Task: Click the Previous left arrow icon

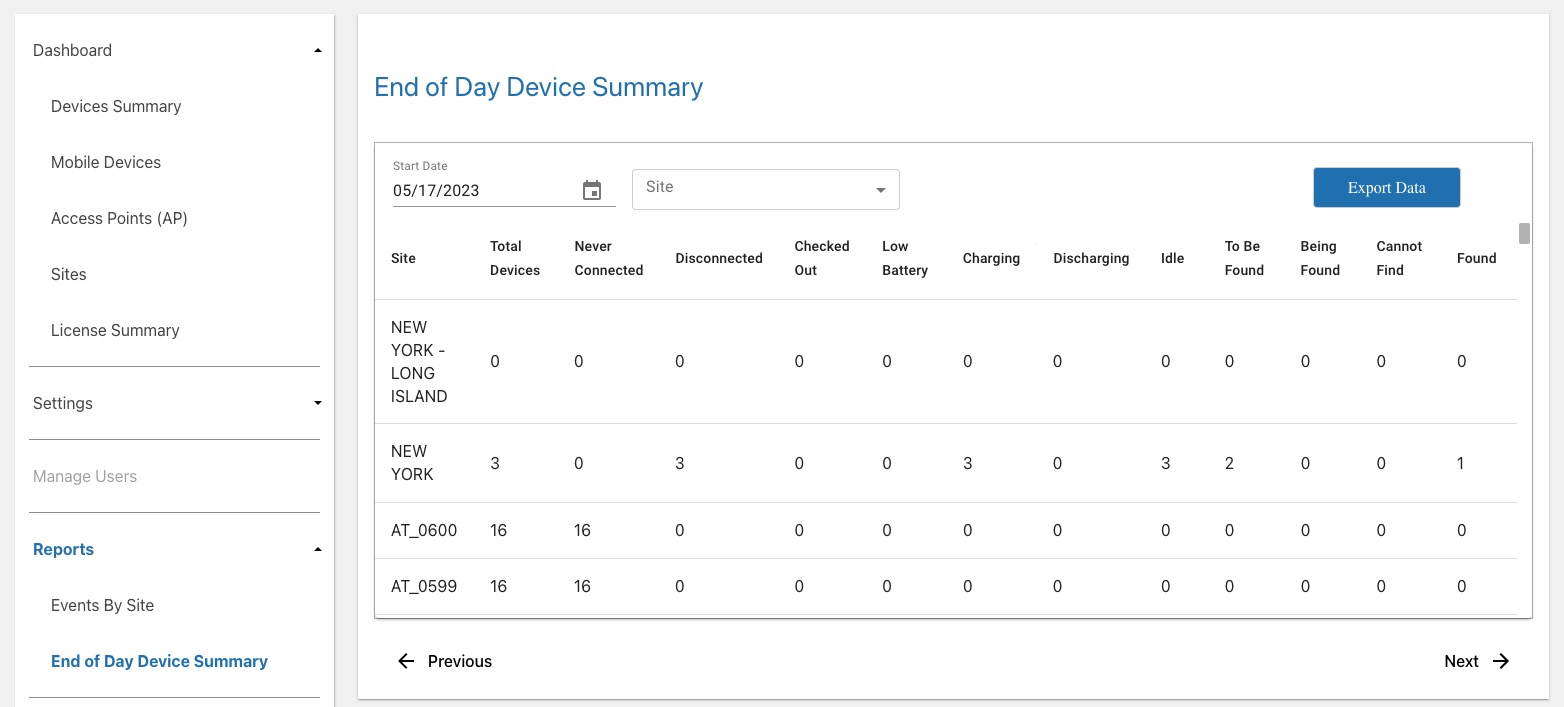Action: 406,661
